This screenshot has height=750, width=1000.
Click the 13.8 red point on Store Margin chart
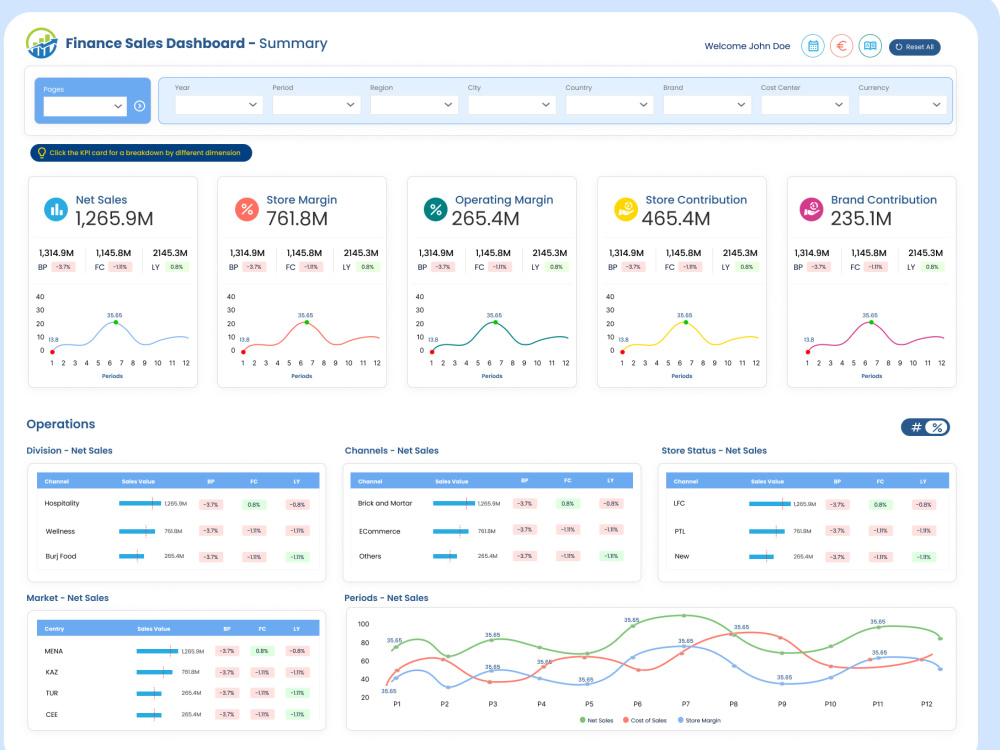click(x=243, y=351)
